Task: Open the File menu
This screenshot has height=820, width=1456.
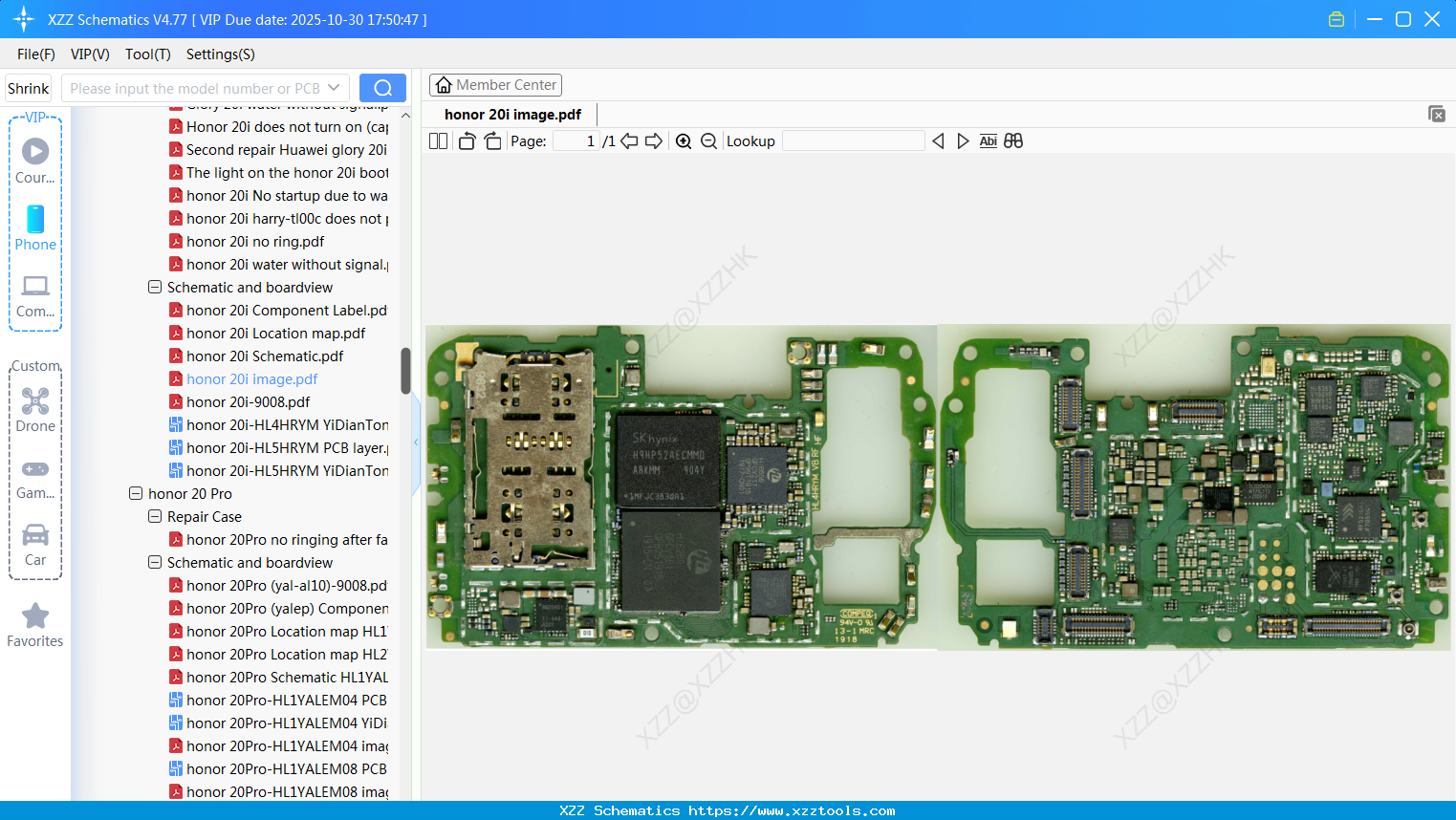Action: coord(36,54)
